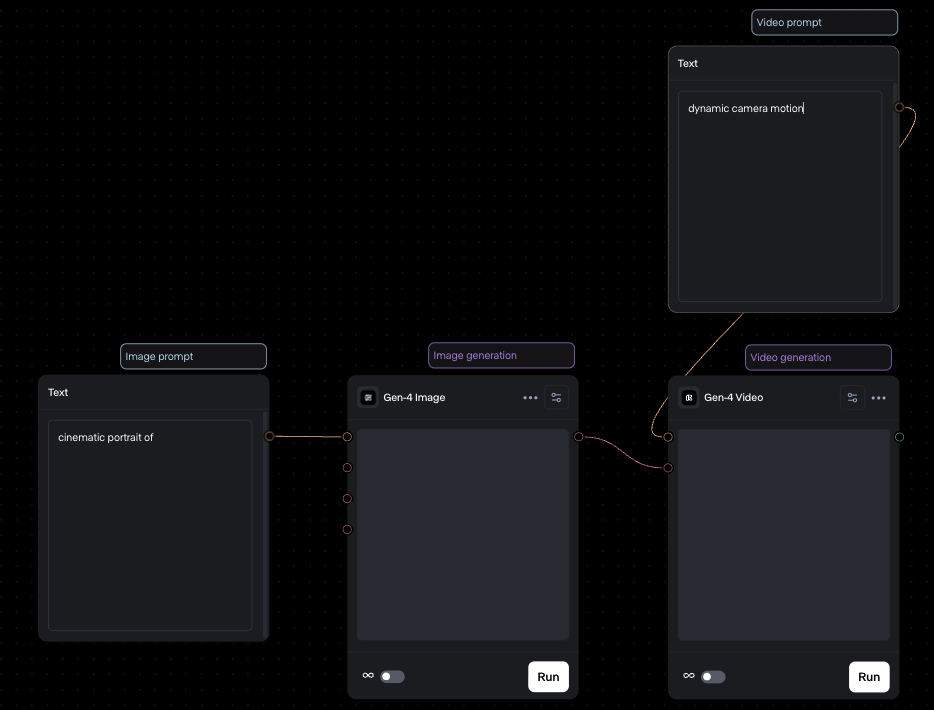Click output port of Gen-4 Video node
This screenshot has width=934, height=710.
click(899, 437)
